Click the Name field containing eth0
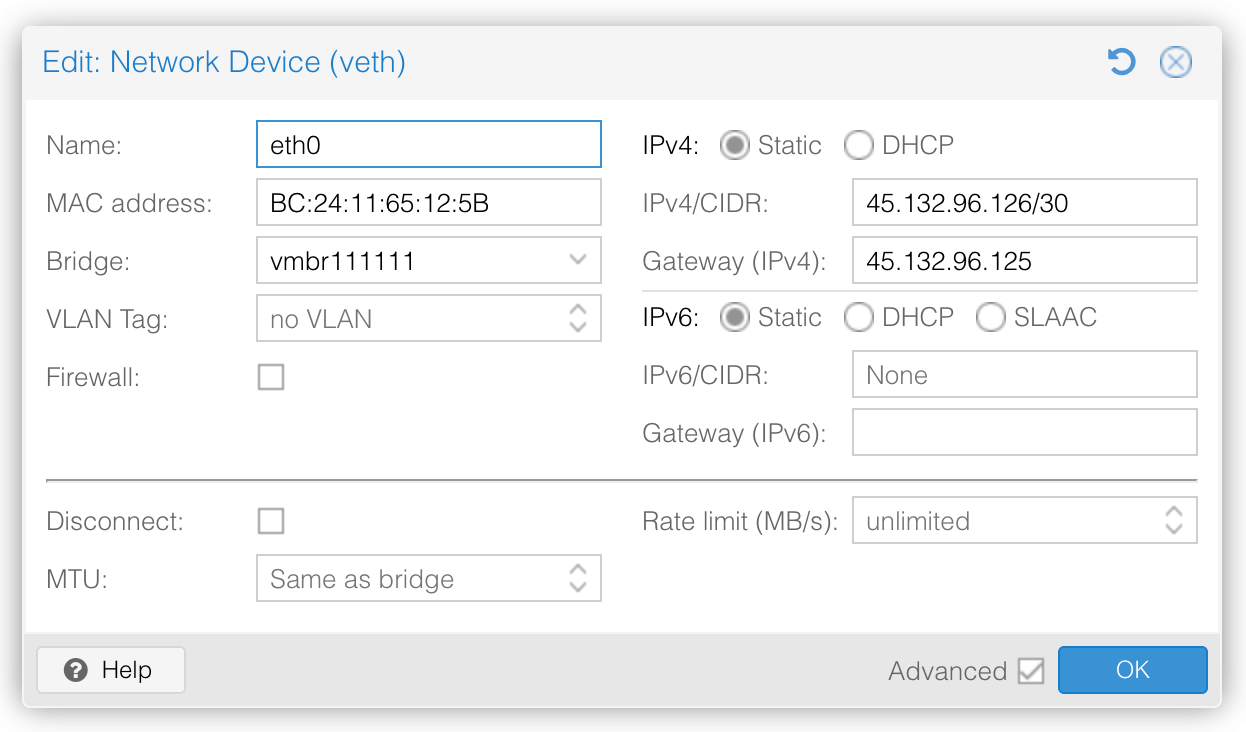 tap(428, 145)
